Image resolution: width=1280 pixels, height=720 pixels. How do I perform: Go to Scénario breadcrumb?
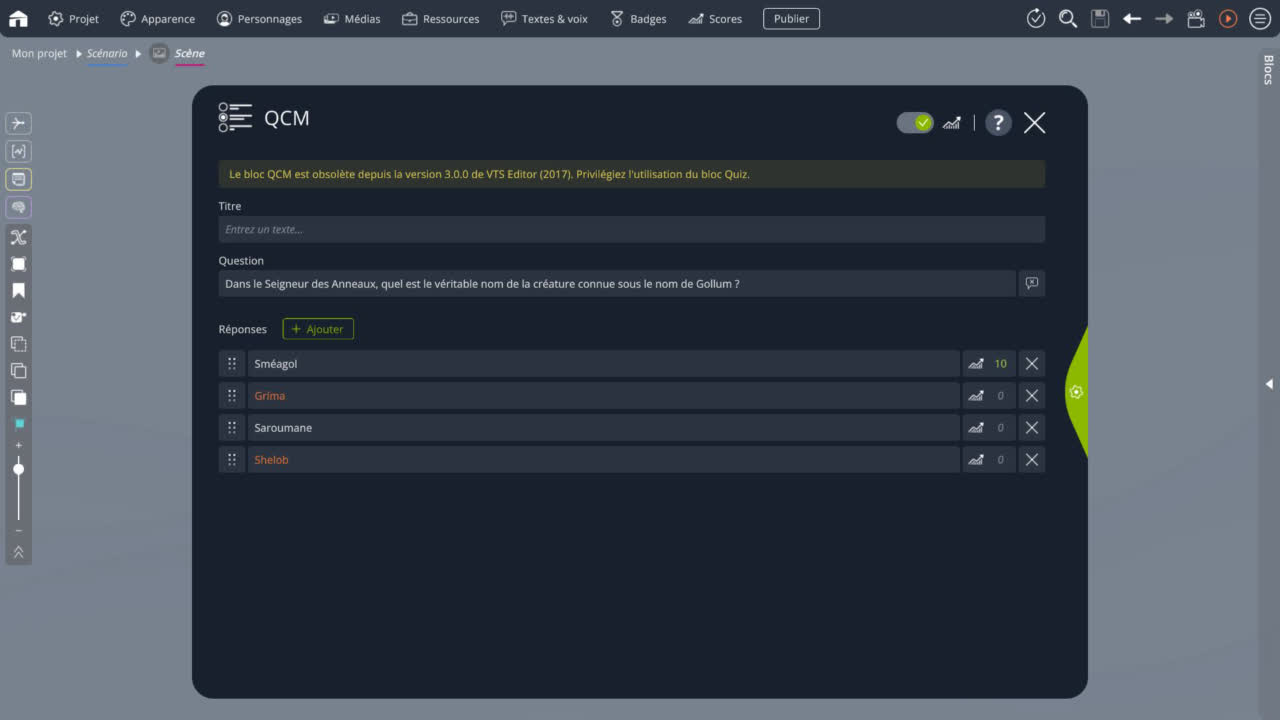pyautogui.click(x=107, y=53)
